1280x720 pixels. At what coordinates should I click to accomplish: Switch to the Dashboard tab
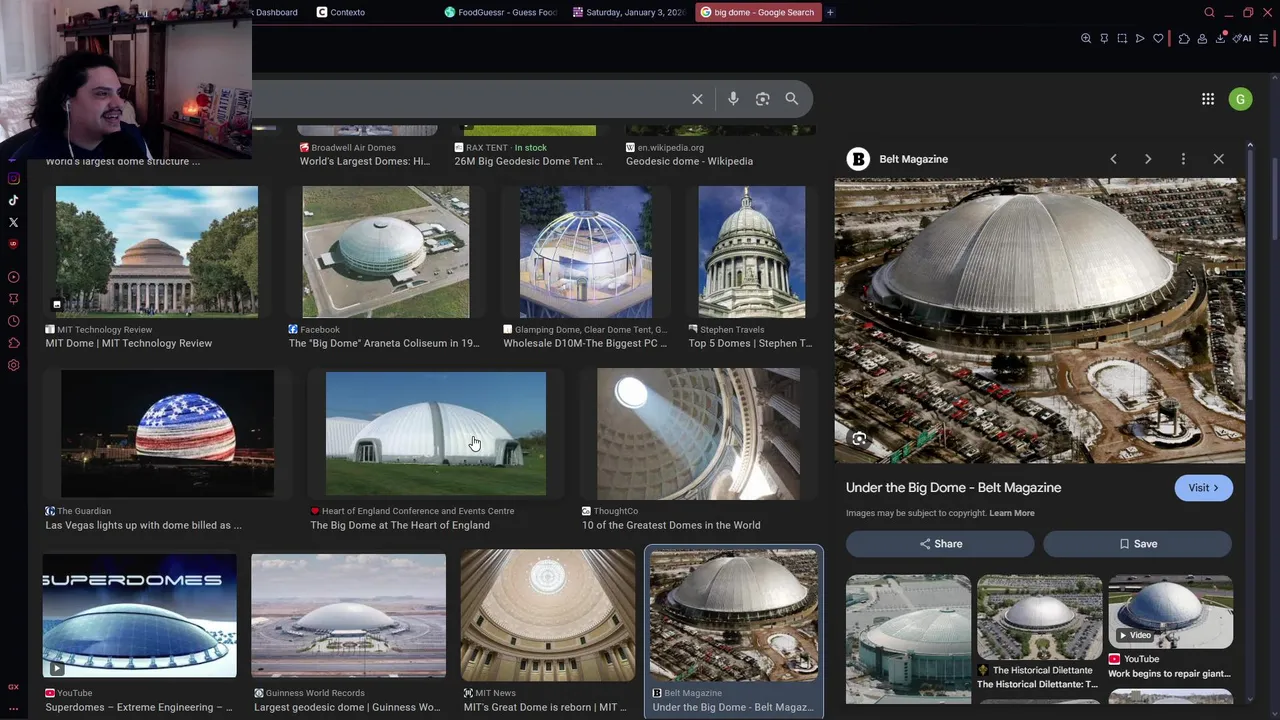tap(277, 12)
